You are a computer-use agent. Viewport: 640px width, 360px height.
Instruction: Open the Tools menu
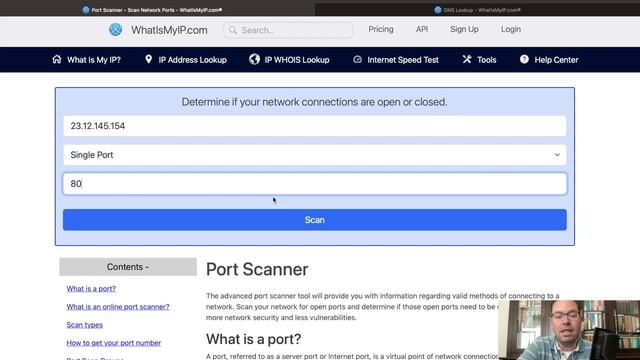click(480, 60)
